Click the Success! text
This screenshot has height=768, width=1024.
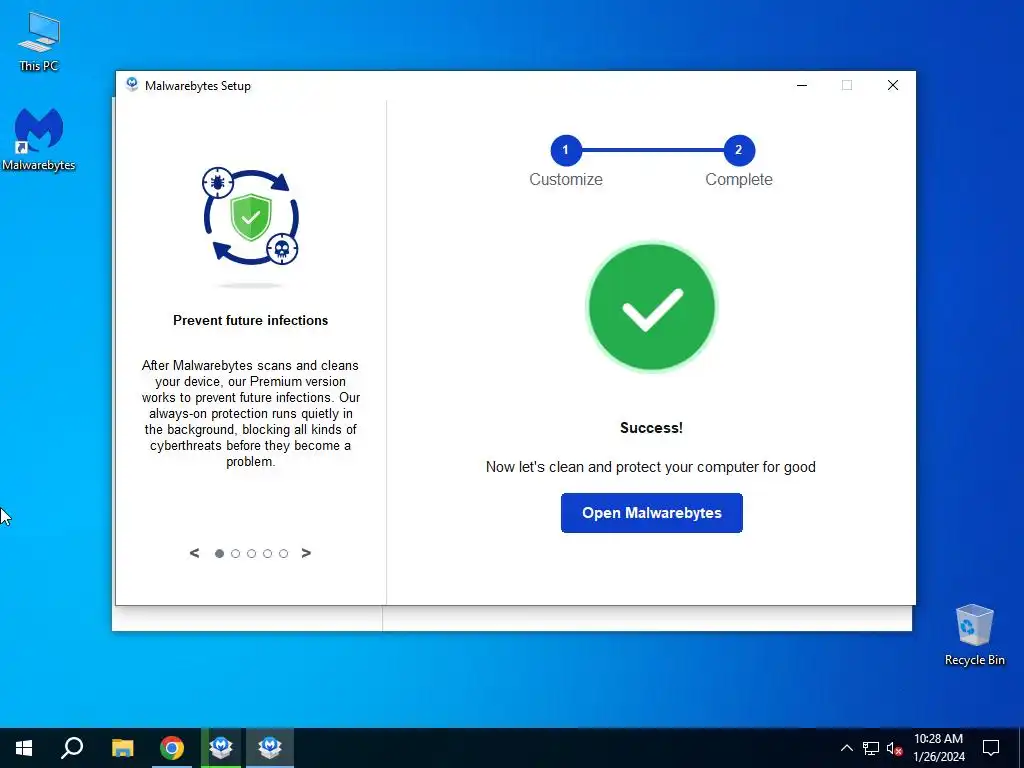[651, 428]
